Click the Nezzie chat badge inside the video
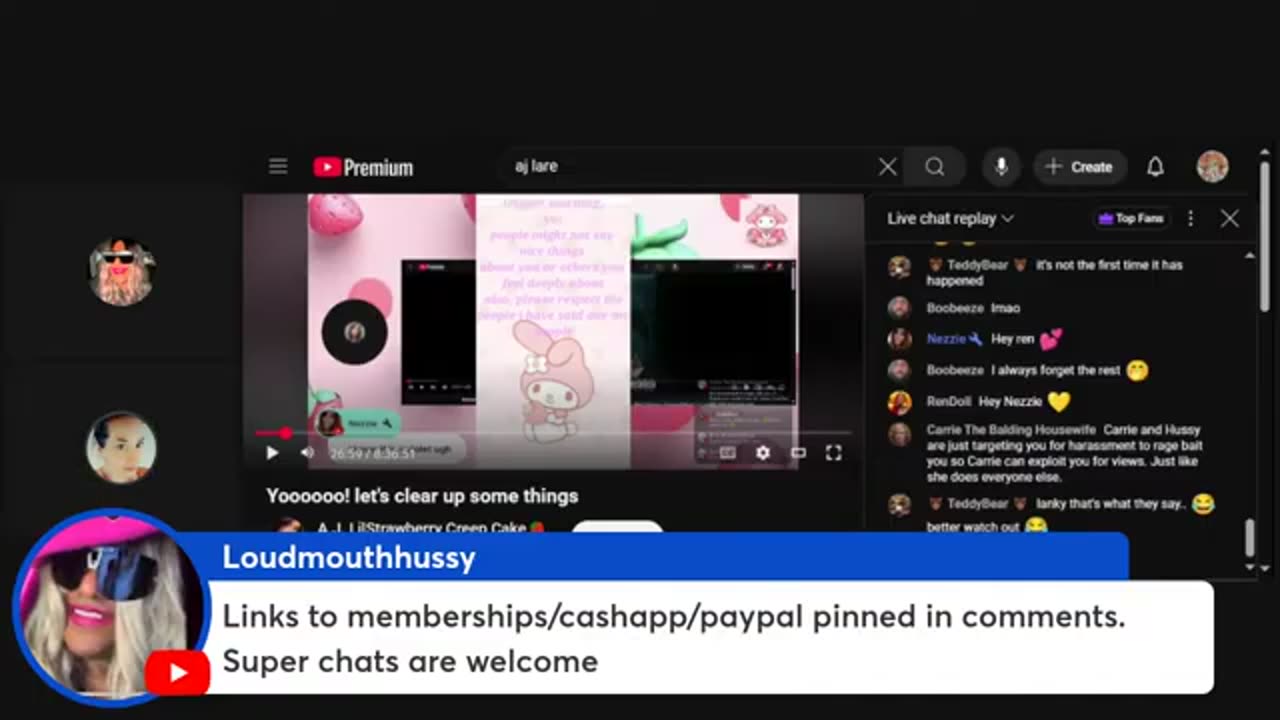The height and width of the screenshot is (720, 1280). [x=359, y=423]
